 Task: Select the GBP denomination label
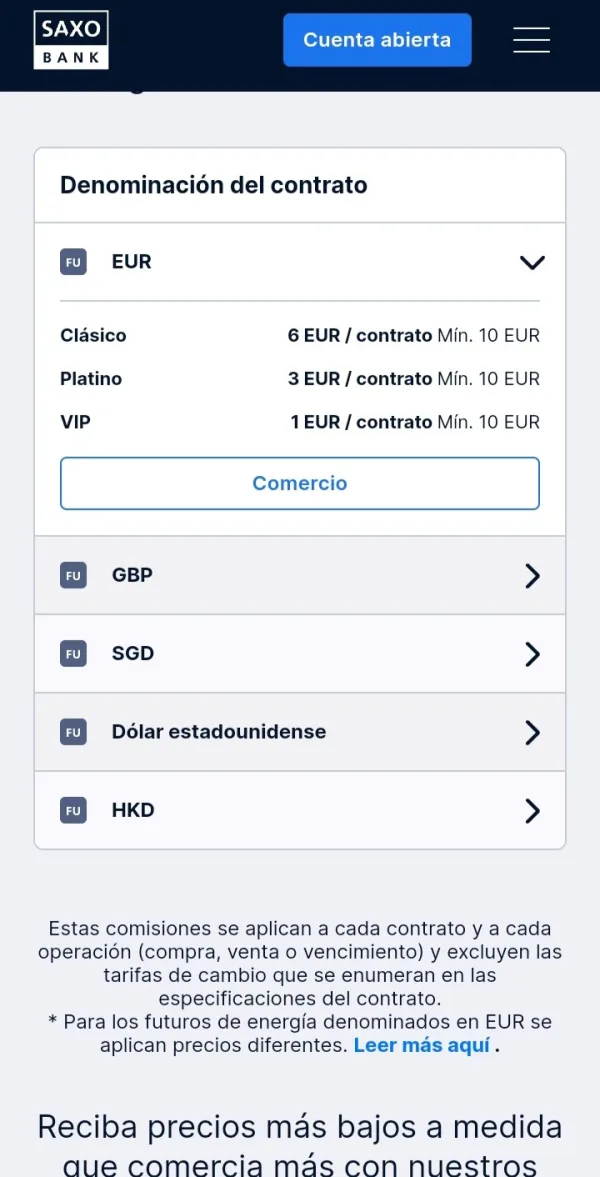pos(132,575)
